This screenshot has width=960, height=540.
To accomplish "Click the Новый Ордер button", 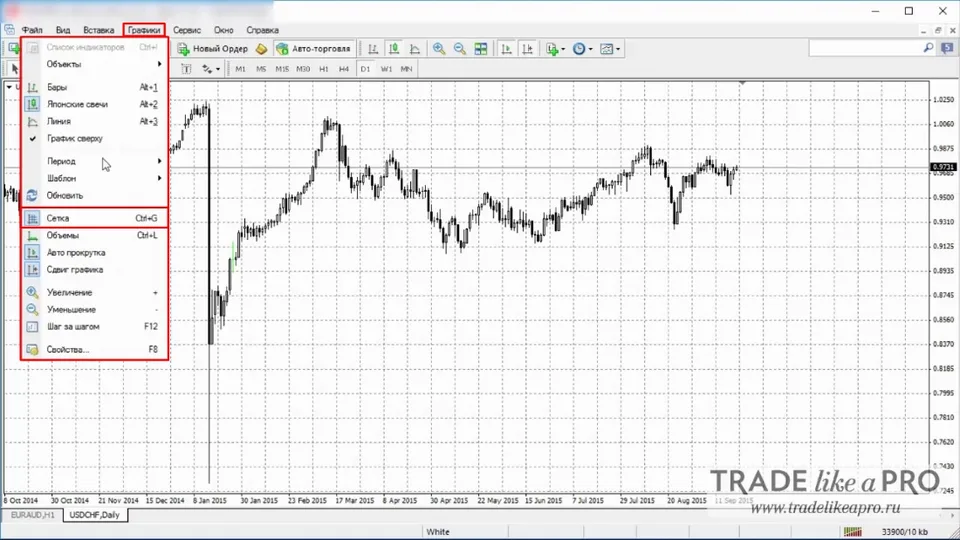I will click(212, 49).
